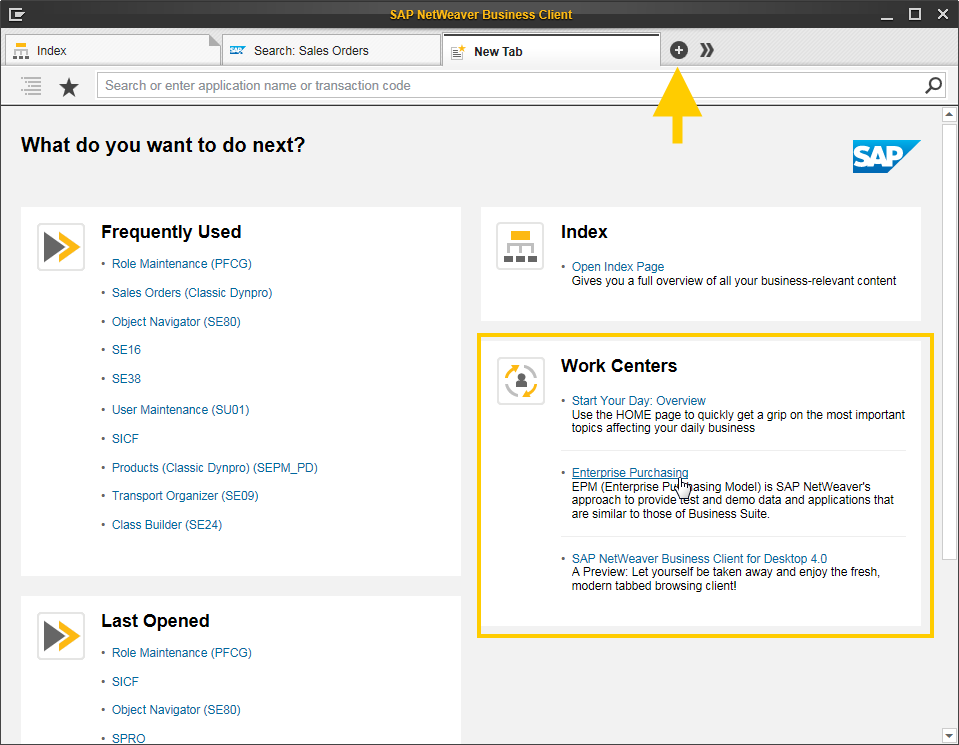
Task: Click the Frequently Used panel icon
Action: point(61,246)
